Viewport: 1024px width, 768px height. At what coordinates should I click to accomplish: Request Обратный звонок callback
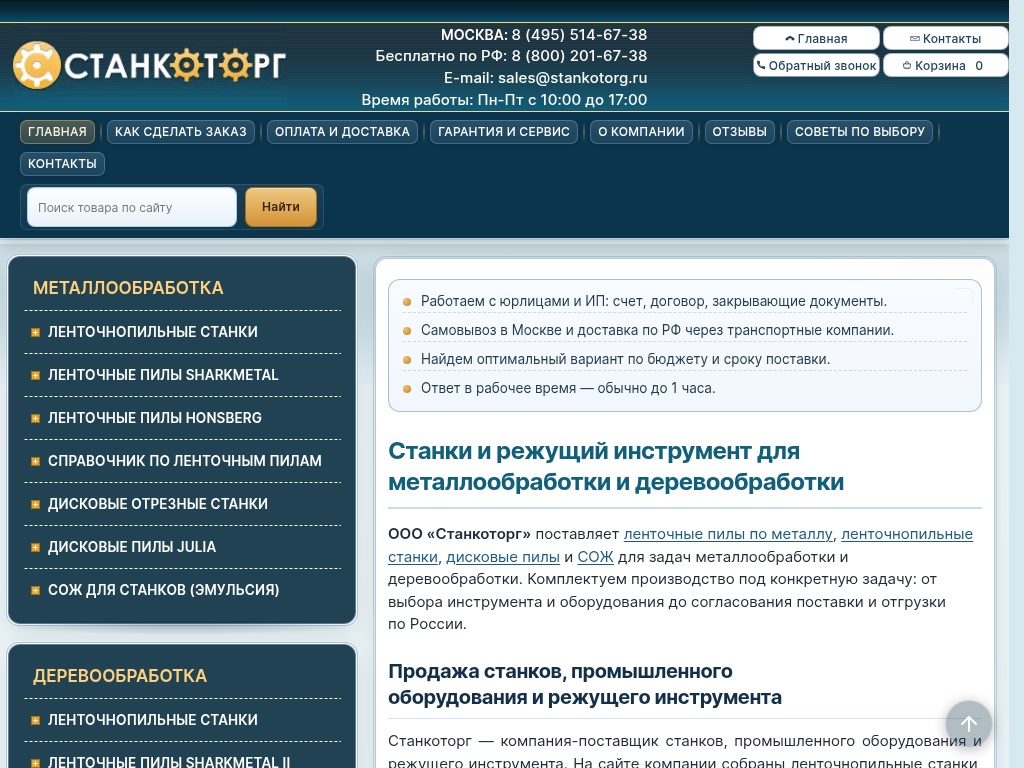tap(816, 65)
